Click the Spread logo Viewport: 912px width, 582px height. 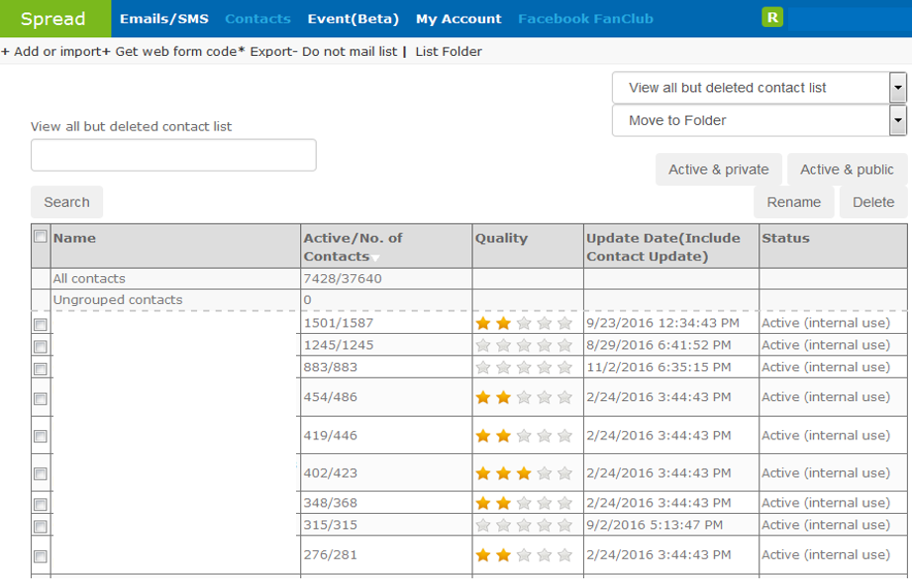54,19
